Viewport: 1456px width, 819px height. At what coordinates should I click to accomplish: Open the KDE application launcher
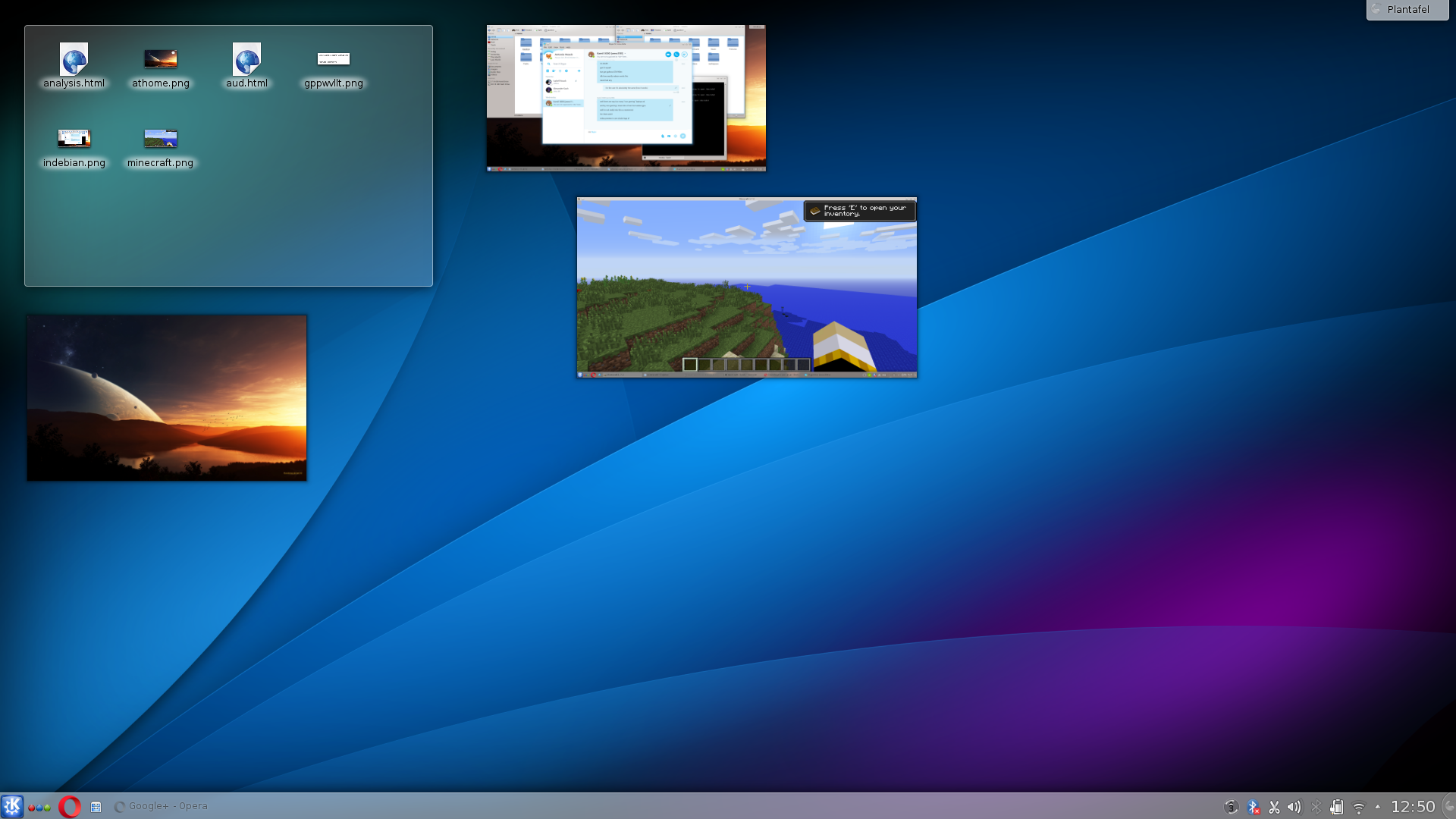tap(12, 806)
